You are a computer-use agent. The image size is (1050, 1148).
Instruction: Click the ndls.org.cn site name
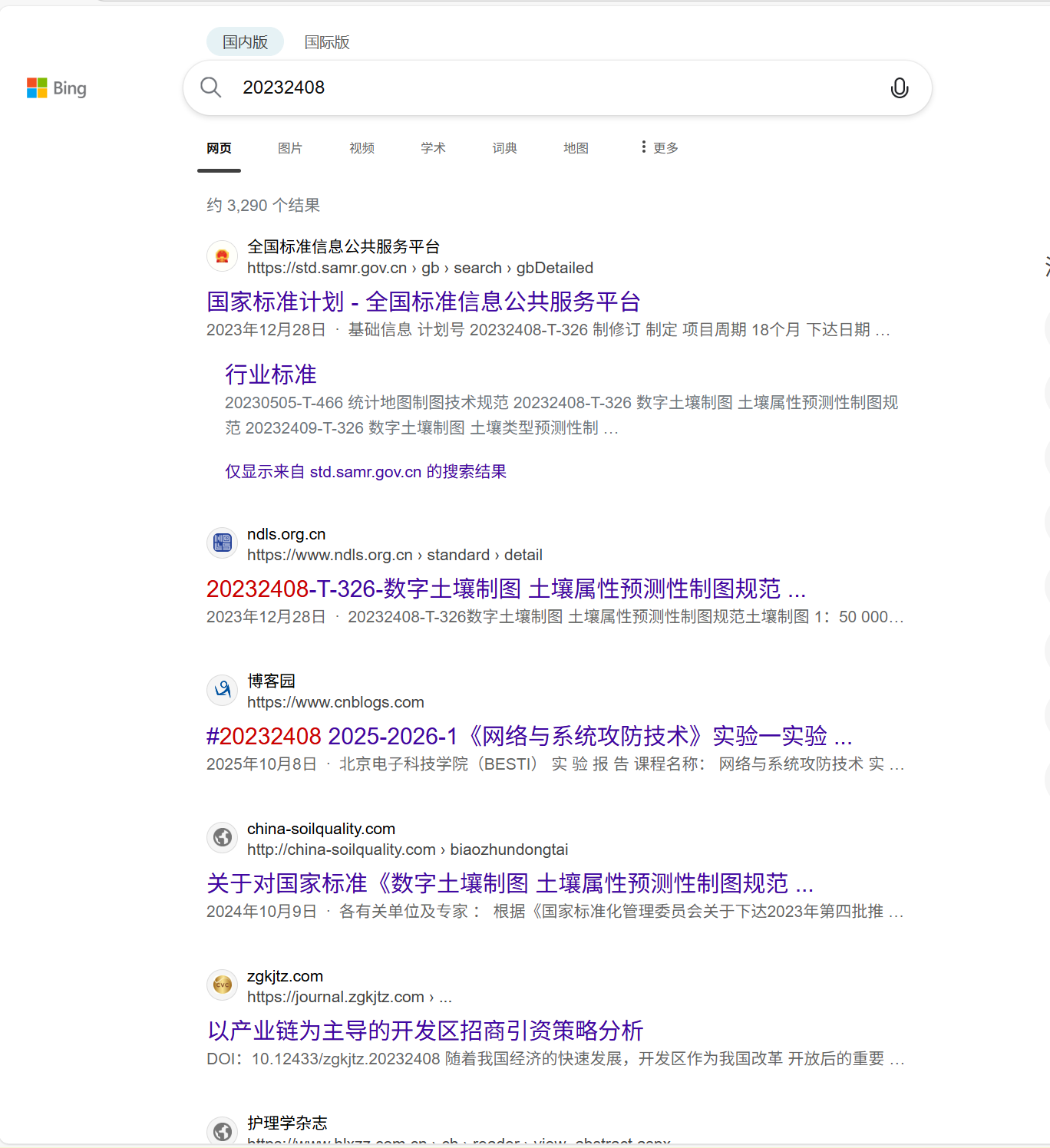tap(286, 534)
